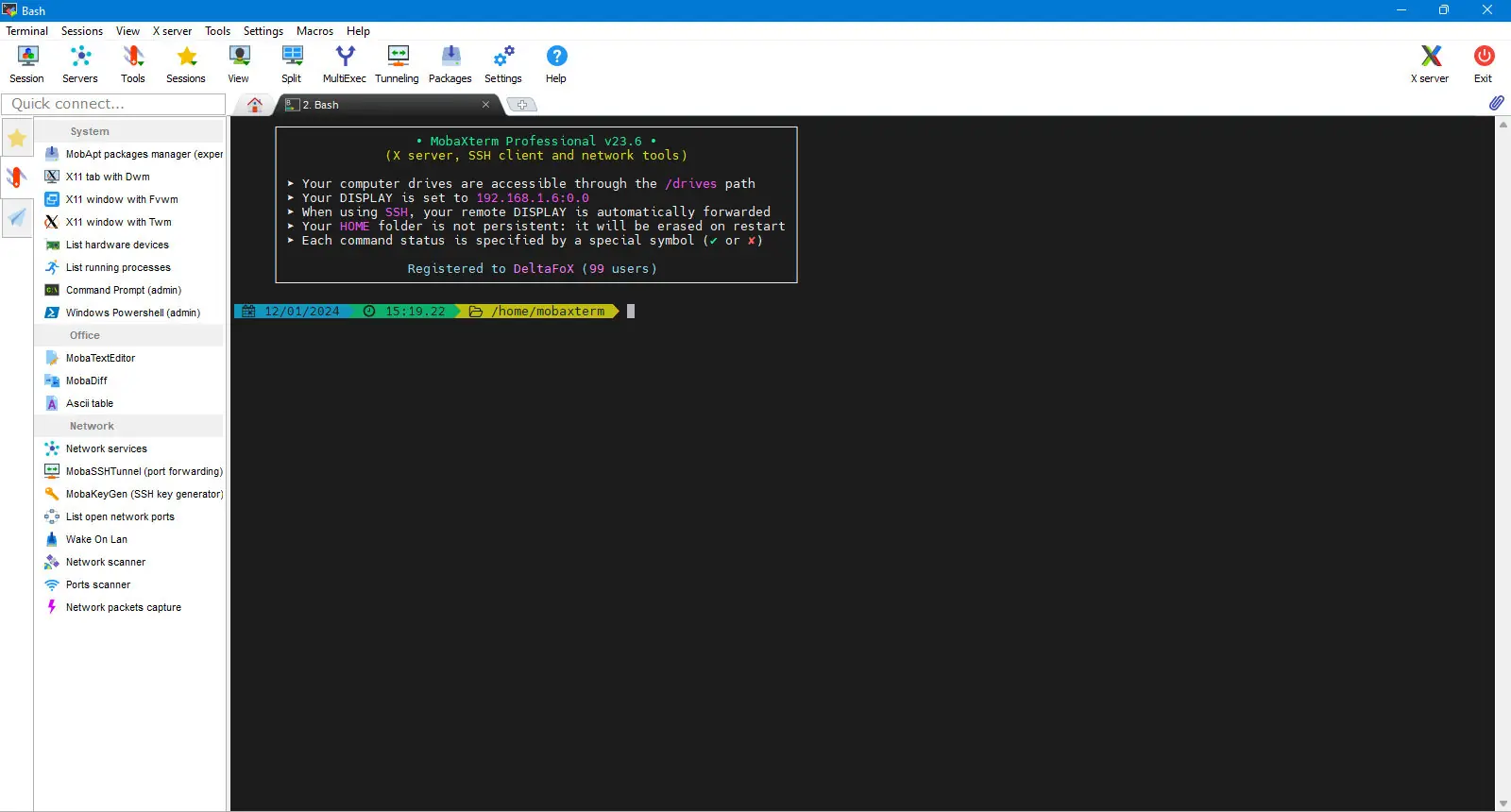
Task: Select the paper plane macros sidebar tab
Action: point(17,218)
